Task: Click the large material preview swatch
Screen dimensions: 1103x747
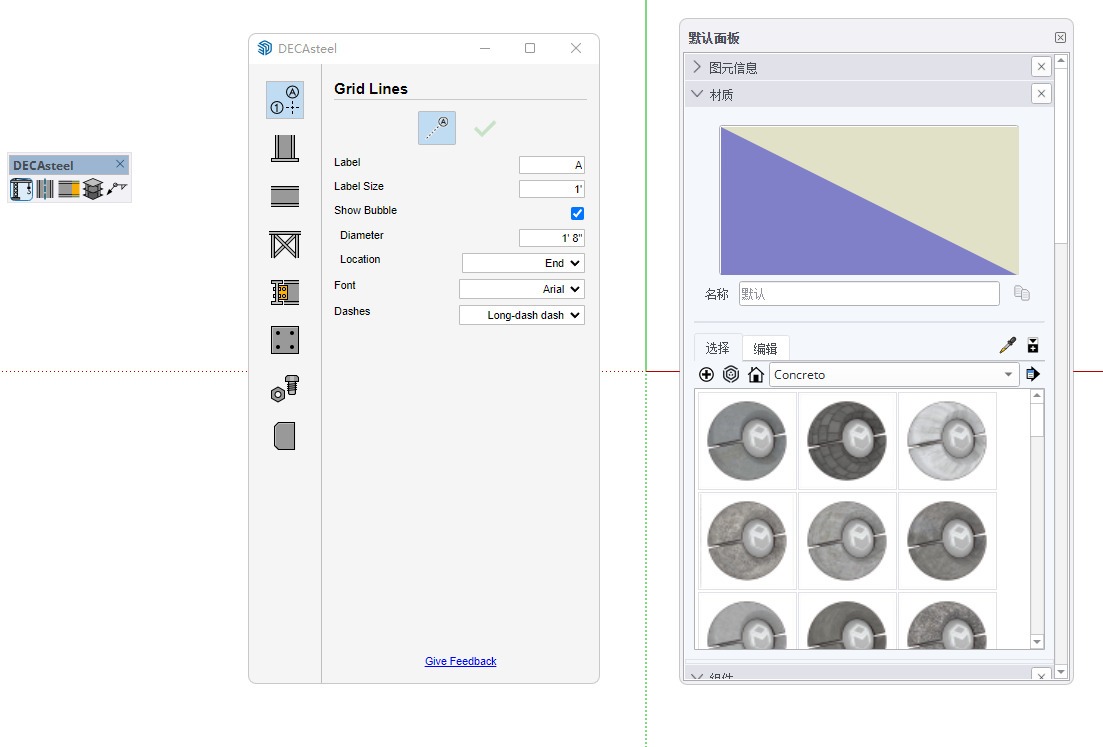Action: pos(869,200)
